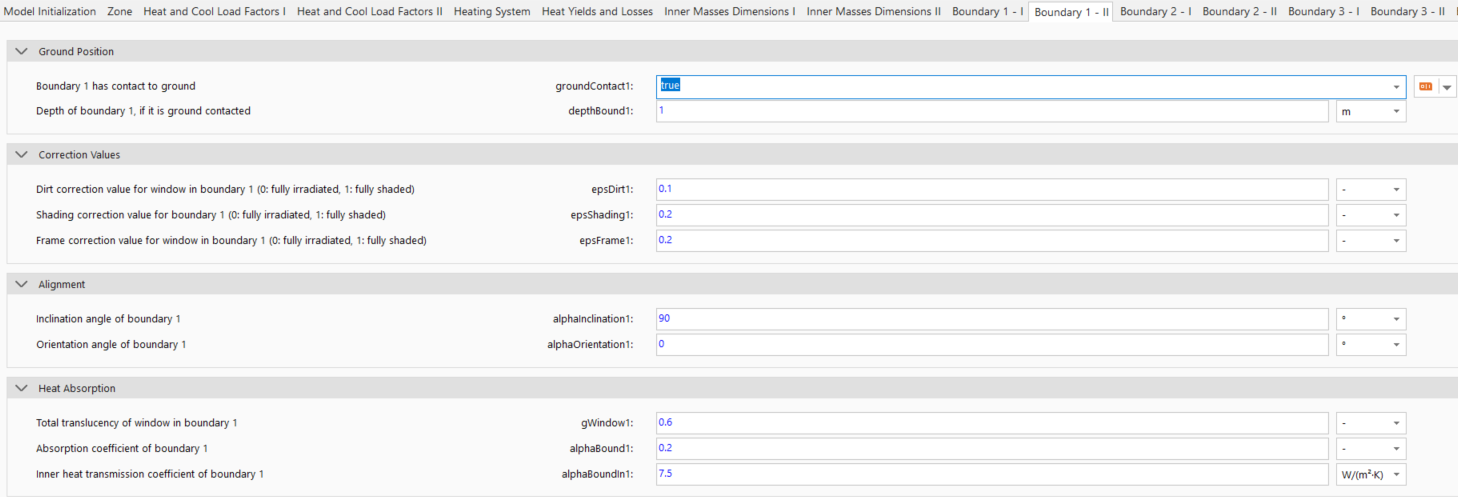1458x497 pixels.
Task: Click the 'Frame correction value for window' description
Action: [x=231, y=240]
